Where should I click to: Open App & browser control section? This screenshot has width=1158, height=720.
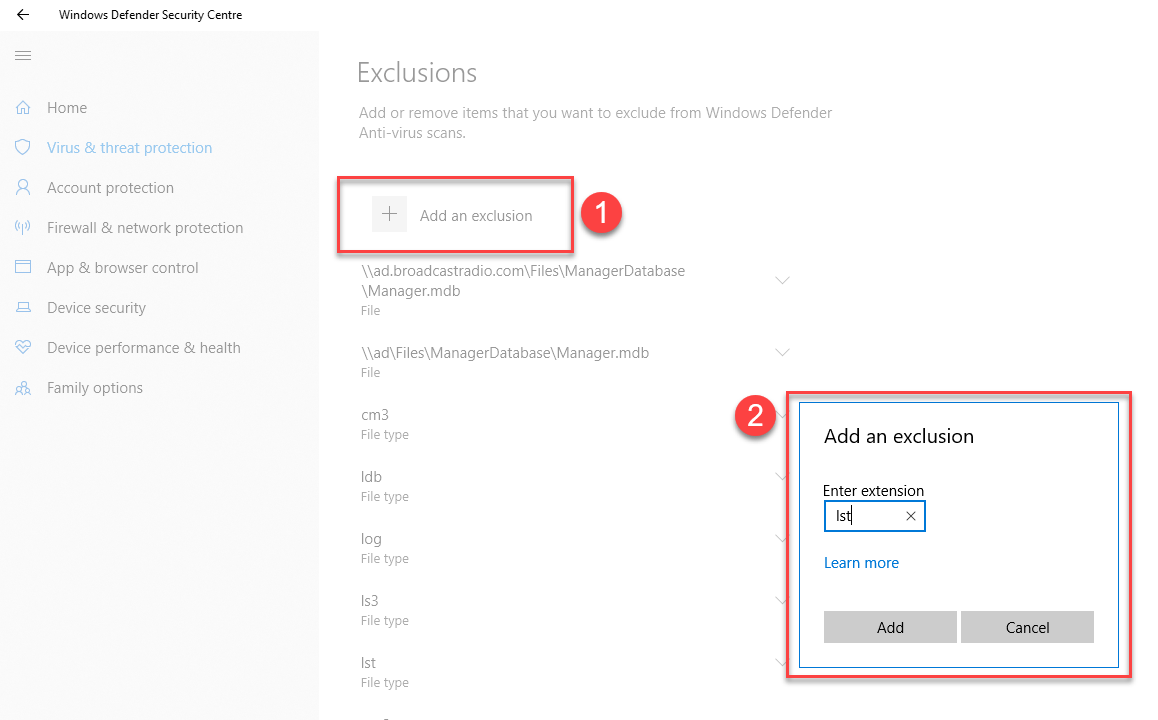coord(123,267)
